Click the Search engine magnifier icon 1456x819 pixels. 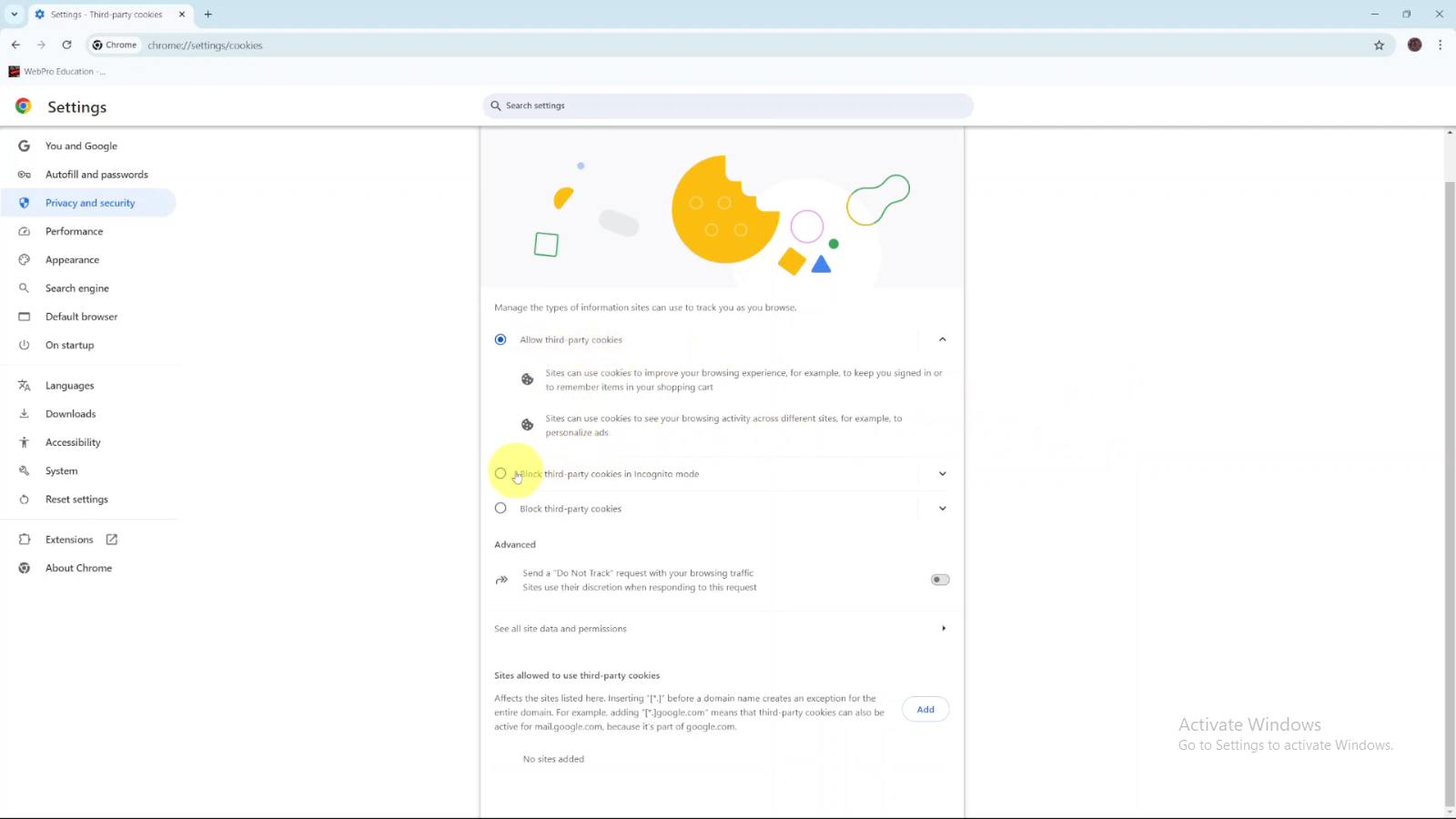coord(25,288)
